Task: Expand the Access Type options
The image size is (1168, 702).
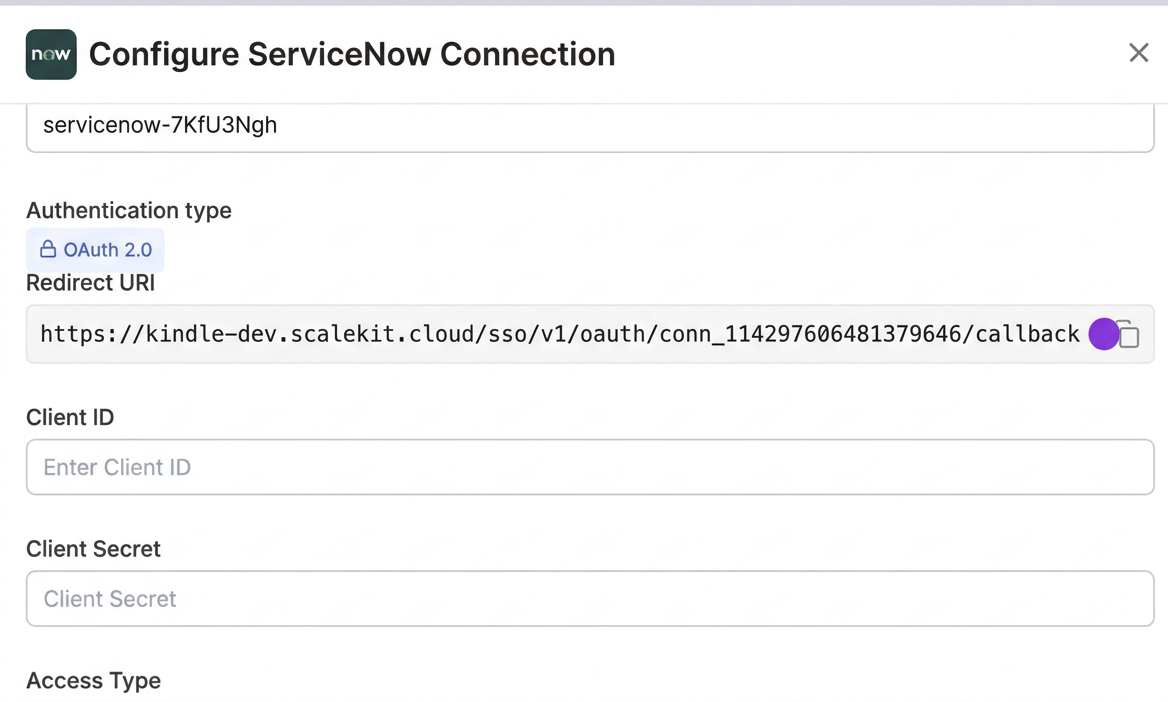Action: click(93, 680)
